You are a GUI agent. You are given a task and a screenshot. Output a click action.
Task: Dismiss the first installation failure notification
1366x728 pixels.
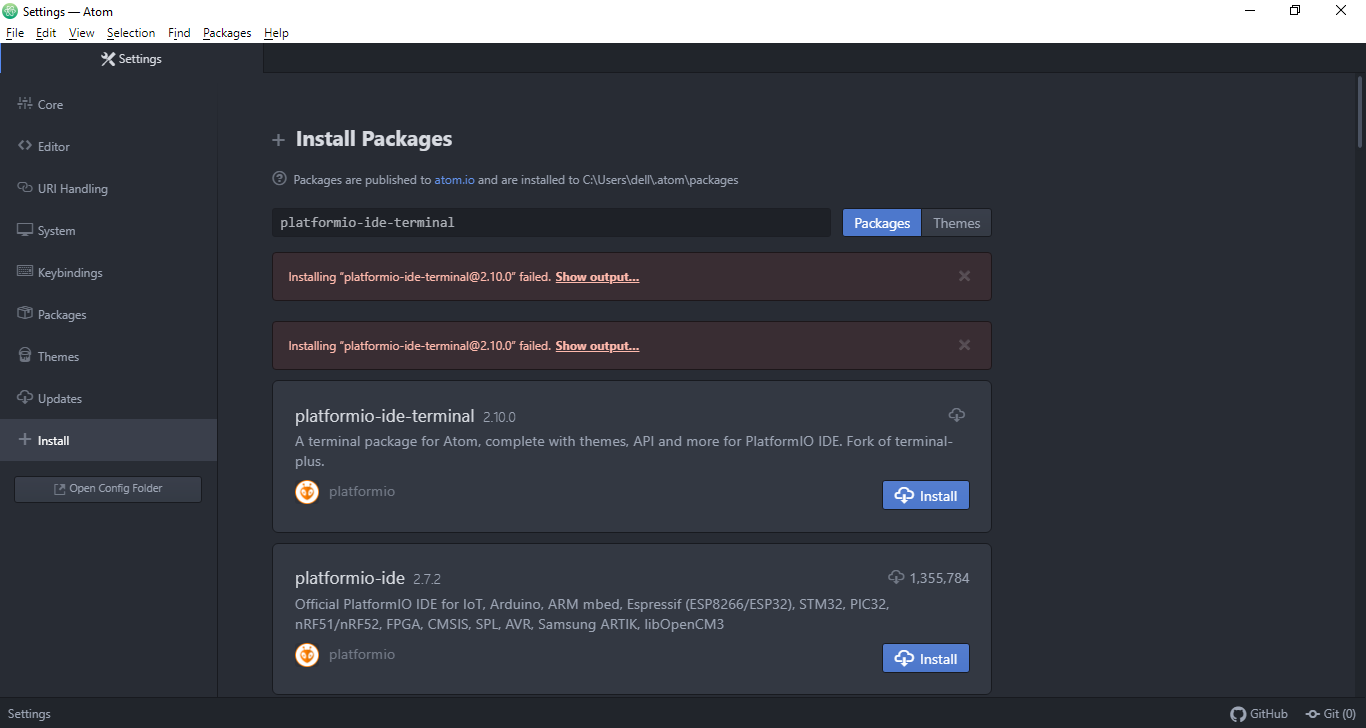[x=963, y=276]
